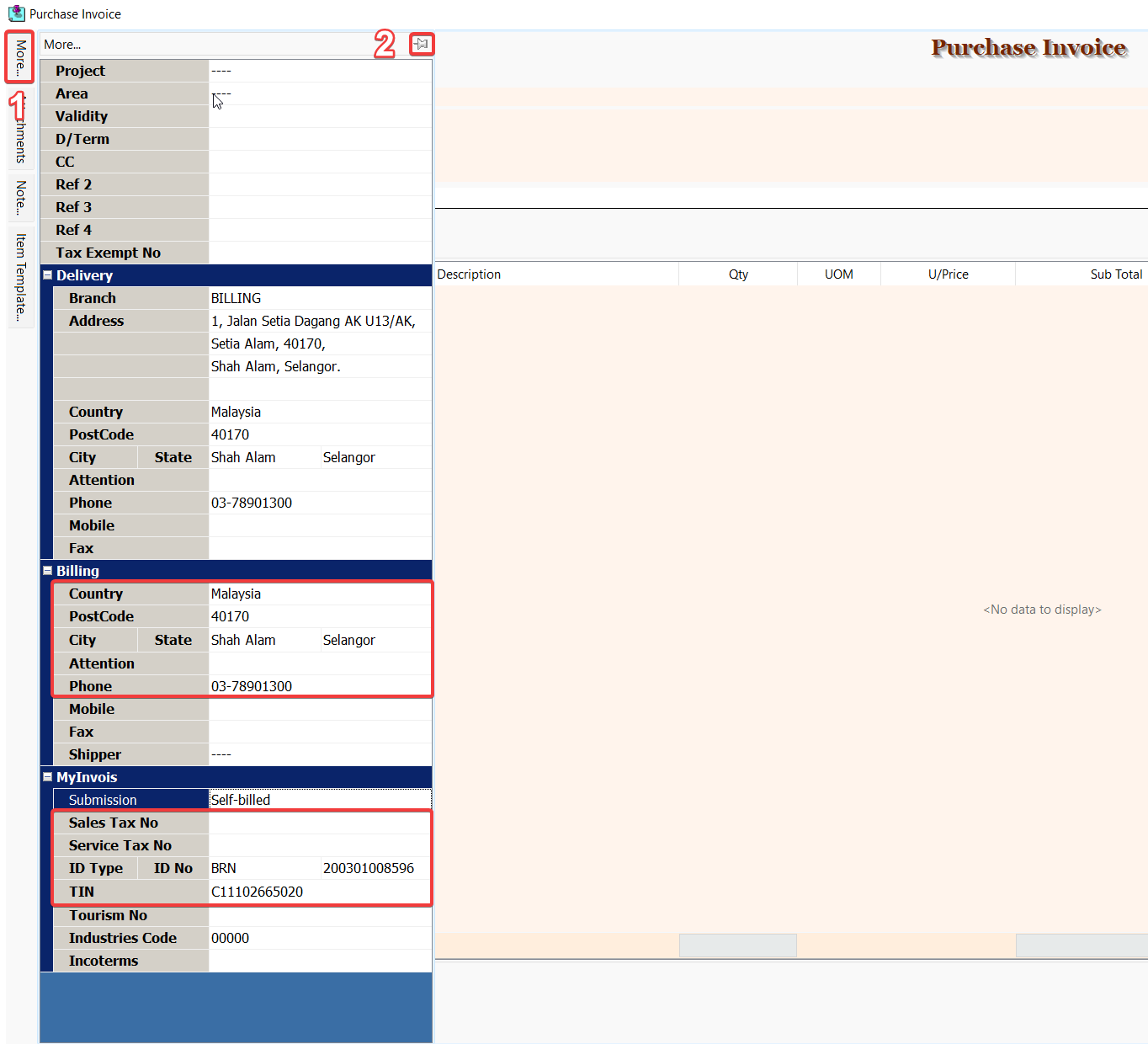Click the Purchase Invoice window icon
The width and height of the screenshot is (1148, 1044).
click(16, 13)
